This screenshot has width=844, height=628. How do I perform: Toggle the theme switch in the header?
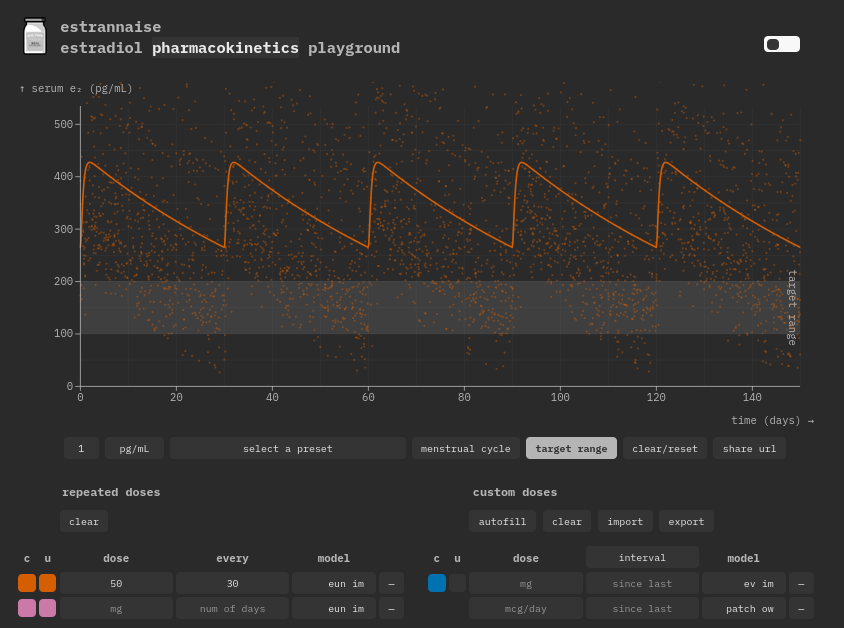point(782,44)
